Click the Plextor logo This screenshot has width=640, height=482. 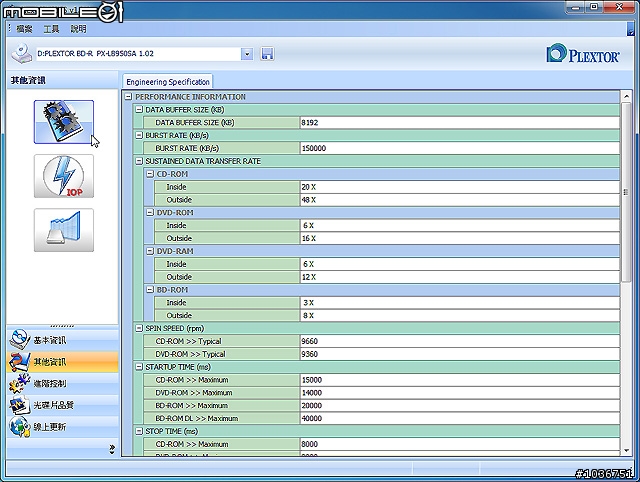tap(582, 53)
